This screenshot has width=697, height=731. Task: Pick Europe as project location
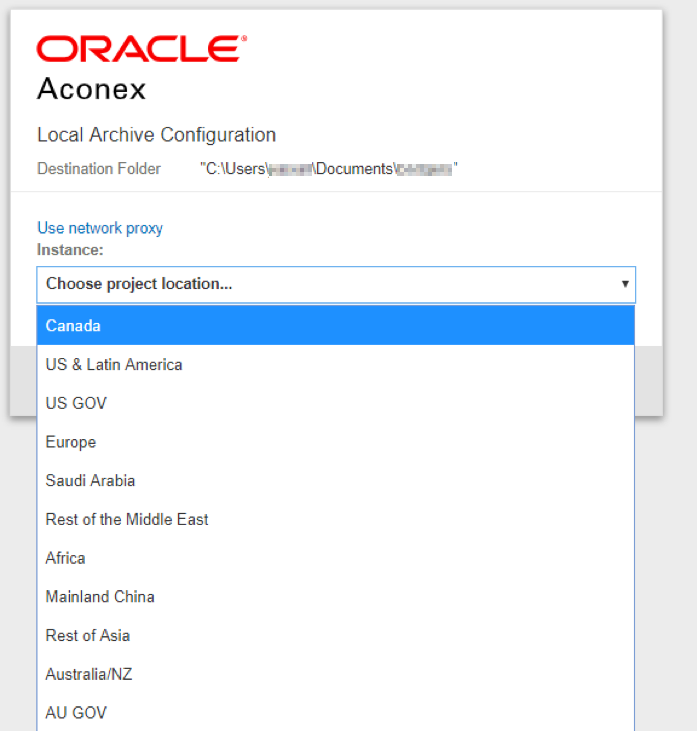pos(336,441)
